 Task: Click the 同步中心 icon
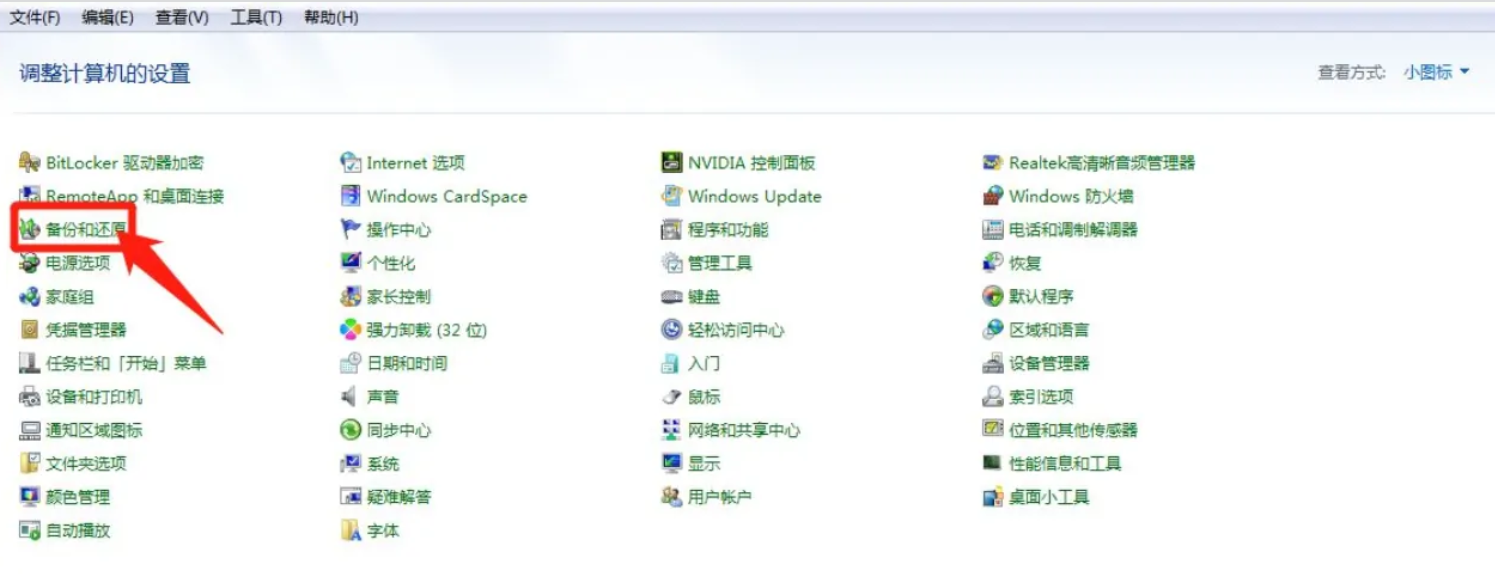coord(350,430)
